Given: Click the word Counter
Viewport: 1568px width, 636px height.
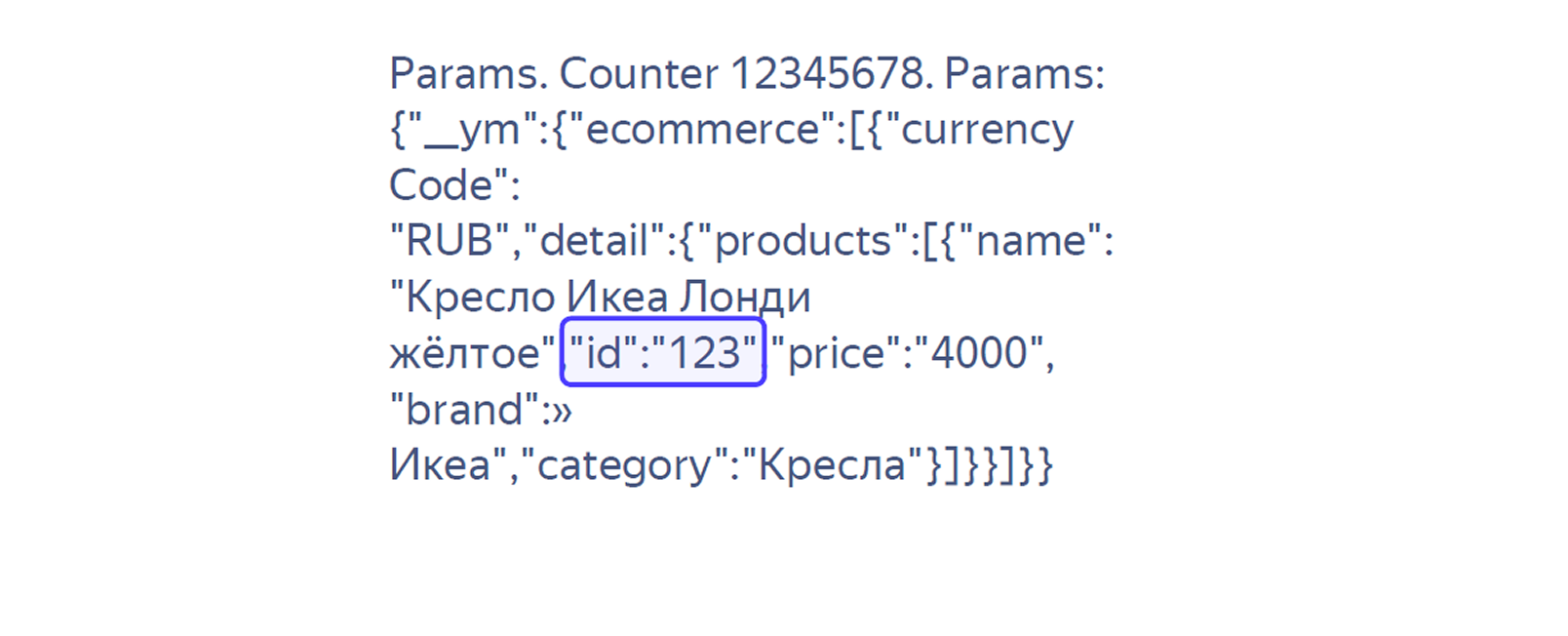Looking at the screenshot, I should [639, 73].
